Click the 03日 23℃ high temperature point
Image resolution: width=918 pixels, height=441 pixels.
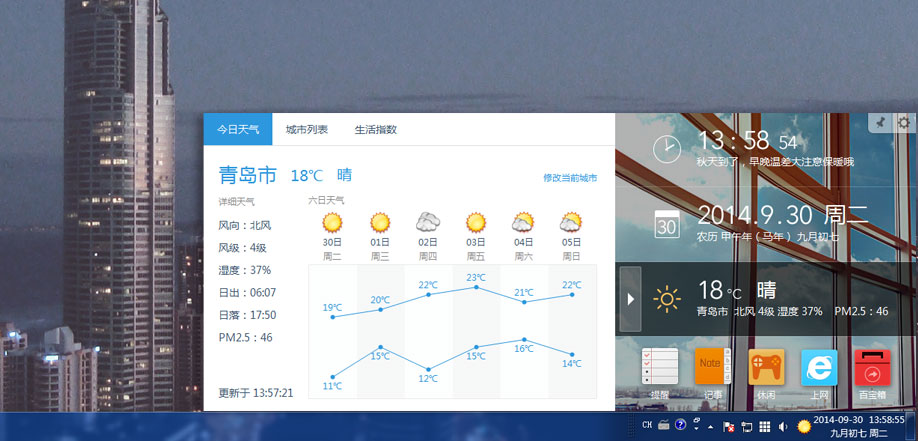click(476, 288)
